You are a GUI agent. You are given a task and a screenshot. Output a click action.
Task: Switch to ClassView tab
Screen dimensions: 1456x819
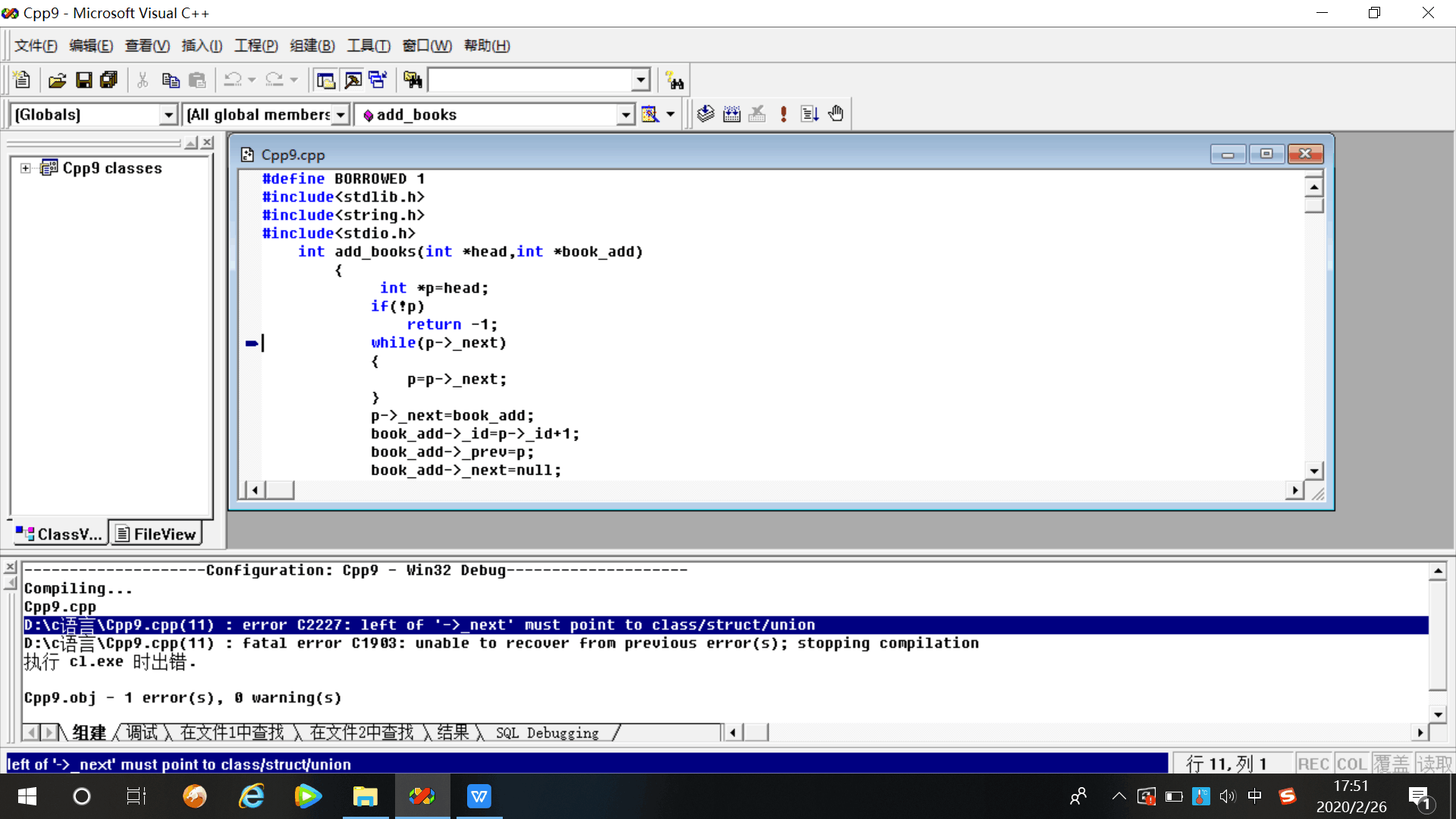click(x=59, y=534)
